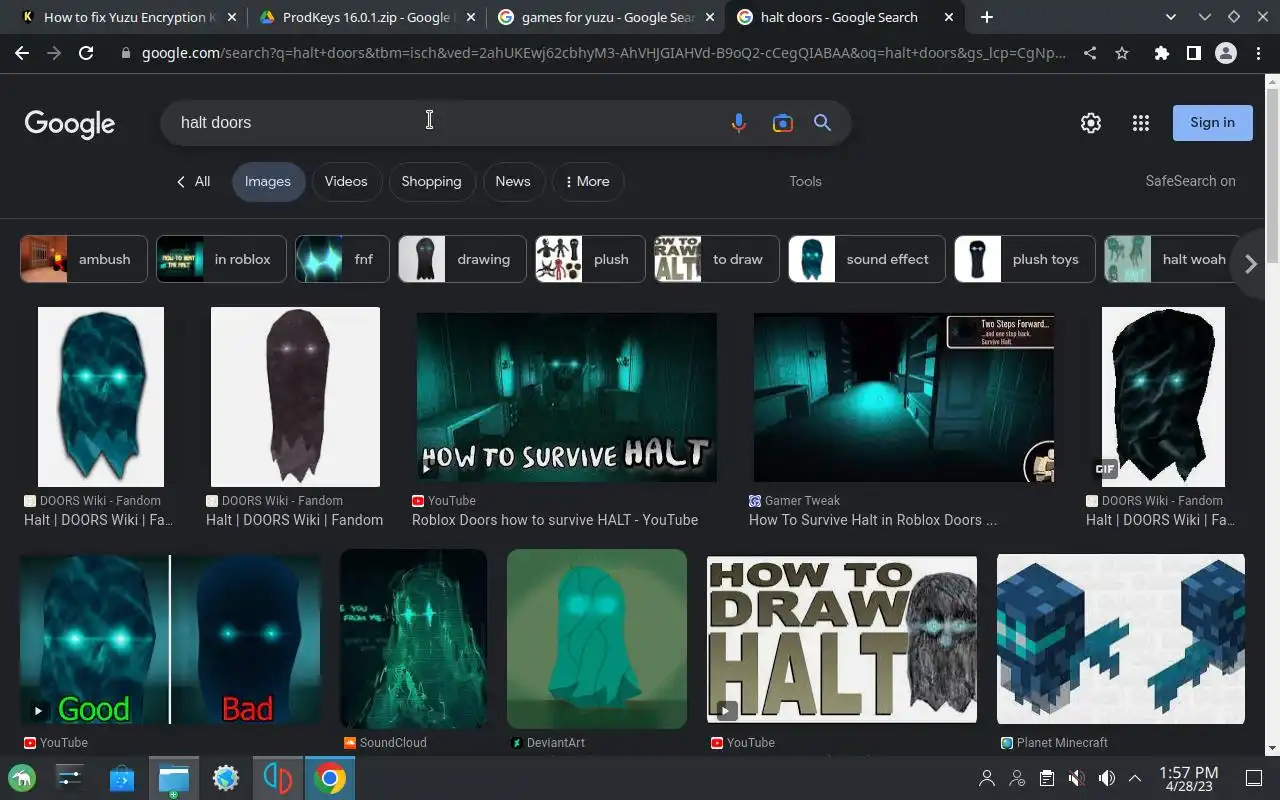
Task: Open the Chrome side panel icon
Action: coord(1193,54)
